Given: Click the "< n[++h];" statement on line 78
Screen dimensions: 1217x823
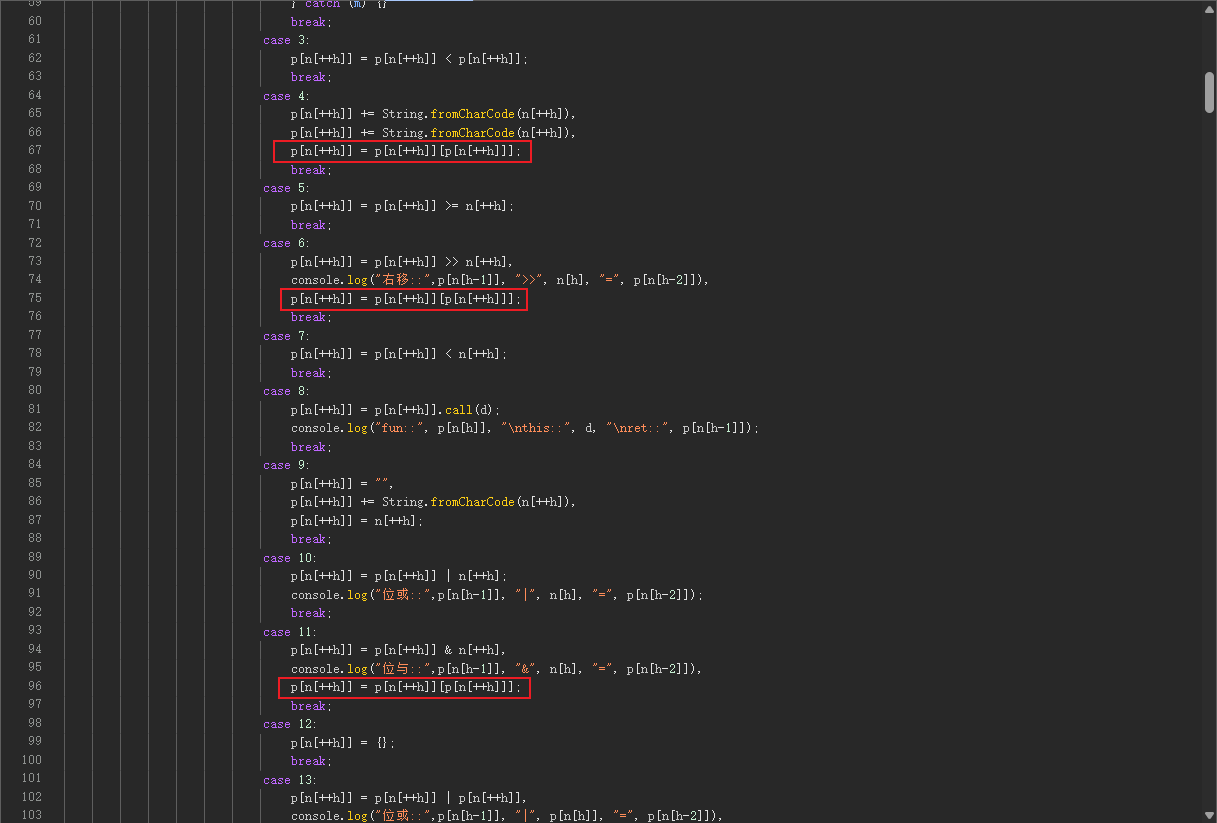Looking at the screenshot, I should [399, 354].
